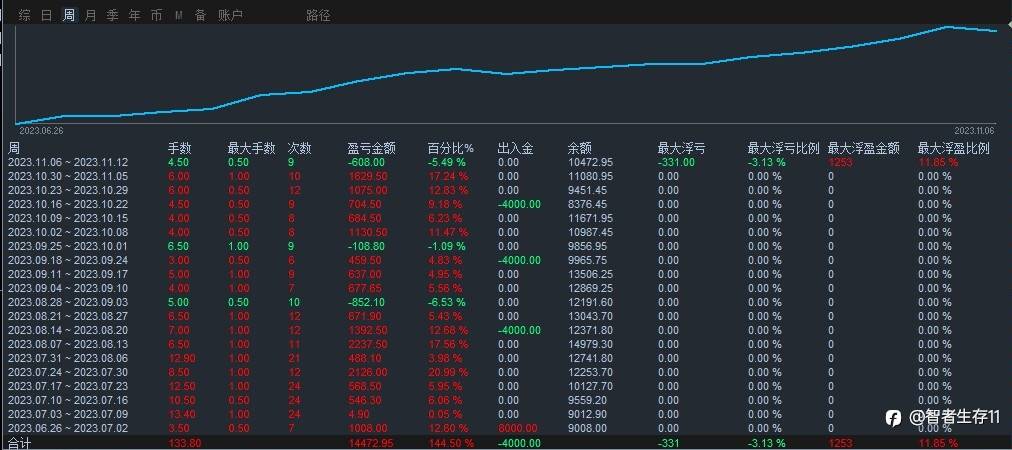Viewport: 1012px width, 450px height.
Task: Sort by the 次数 column header
Action: point(299,148)
